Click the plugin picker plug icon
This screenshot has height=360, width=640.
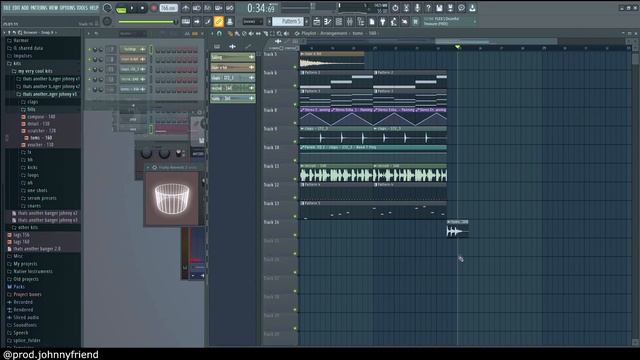382,22
